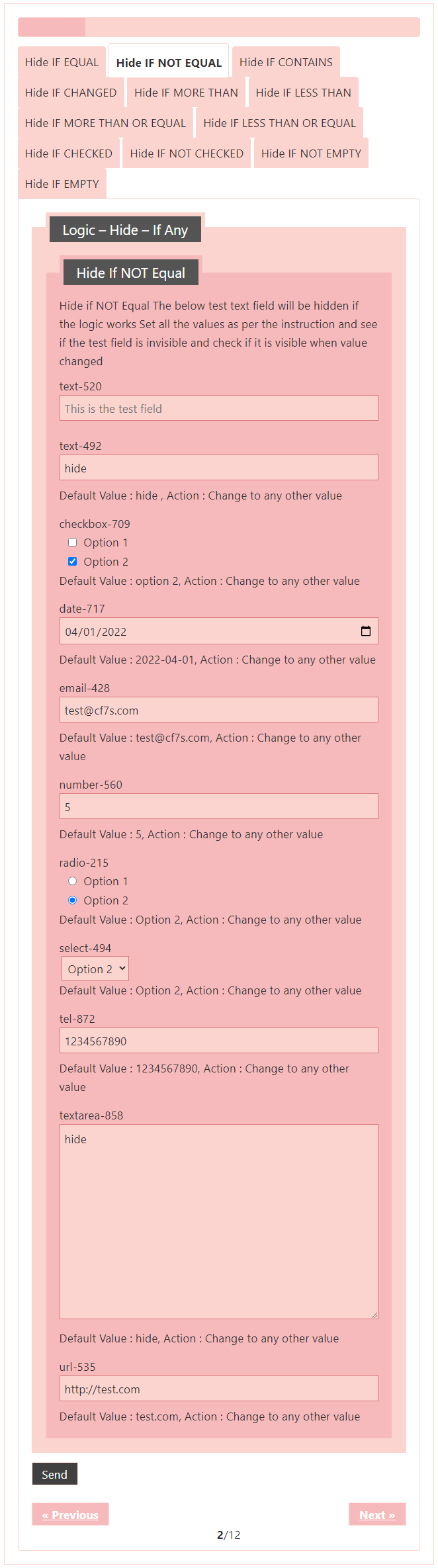
Task: Check the checkbox-709 Option 1 box
Action: pyautogui.click(x=73, y=543)
